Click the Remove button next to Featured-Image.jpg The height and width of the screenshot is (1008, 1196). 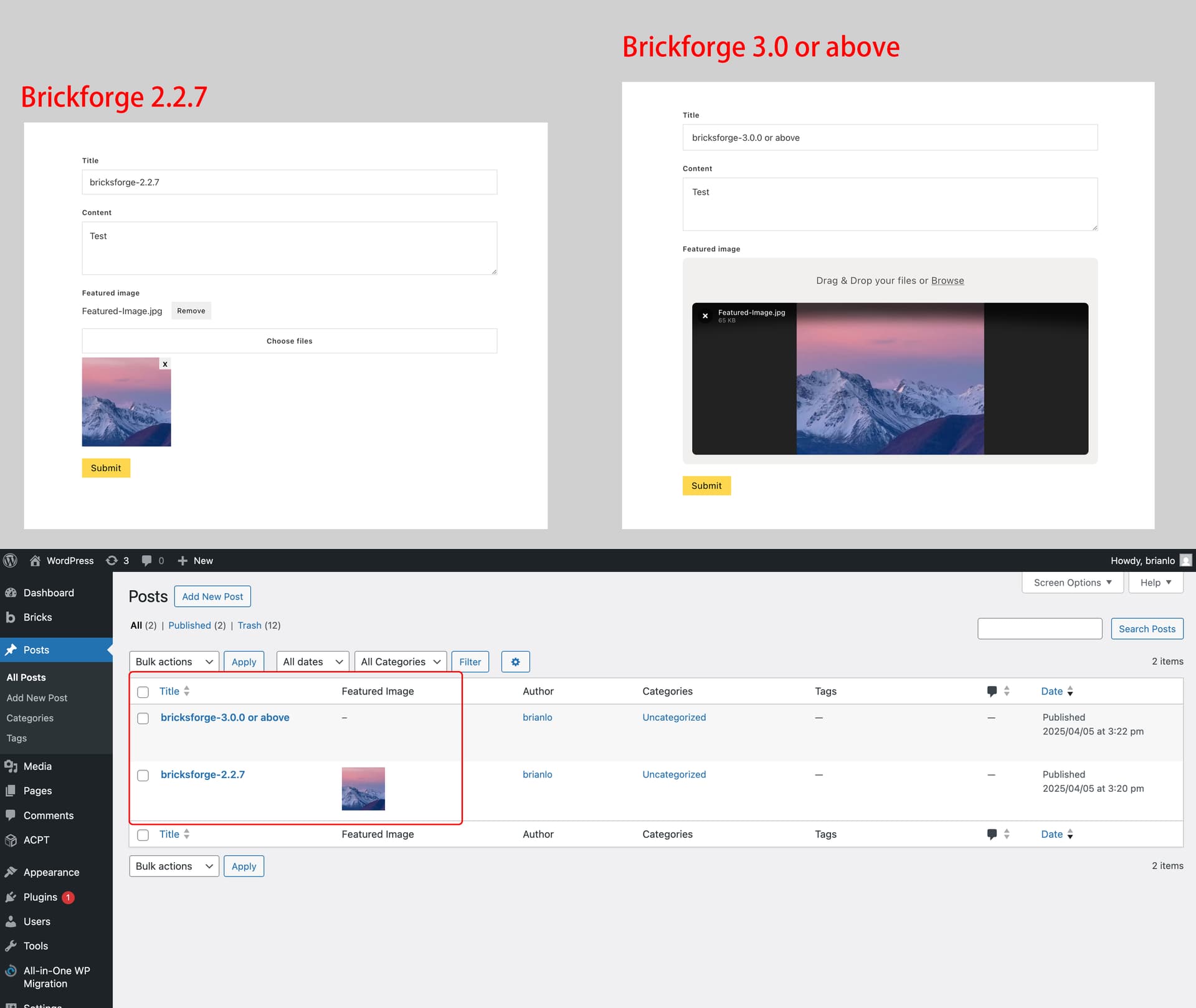tap(191, 311)
